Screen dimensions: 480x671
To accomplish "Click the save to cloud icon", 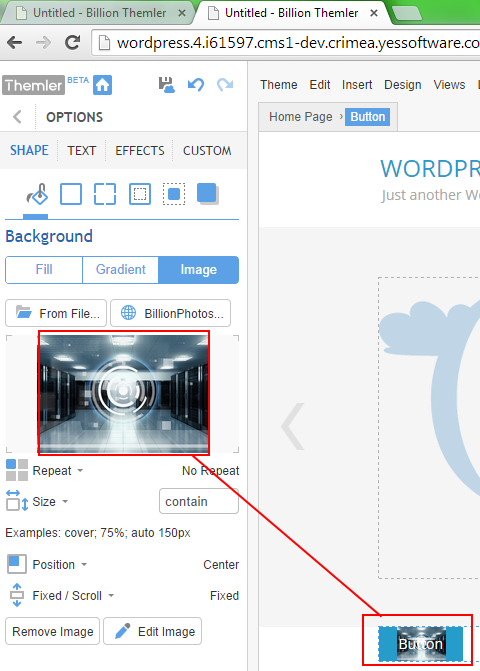I will click(x=166, y=85).
